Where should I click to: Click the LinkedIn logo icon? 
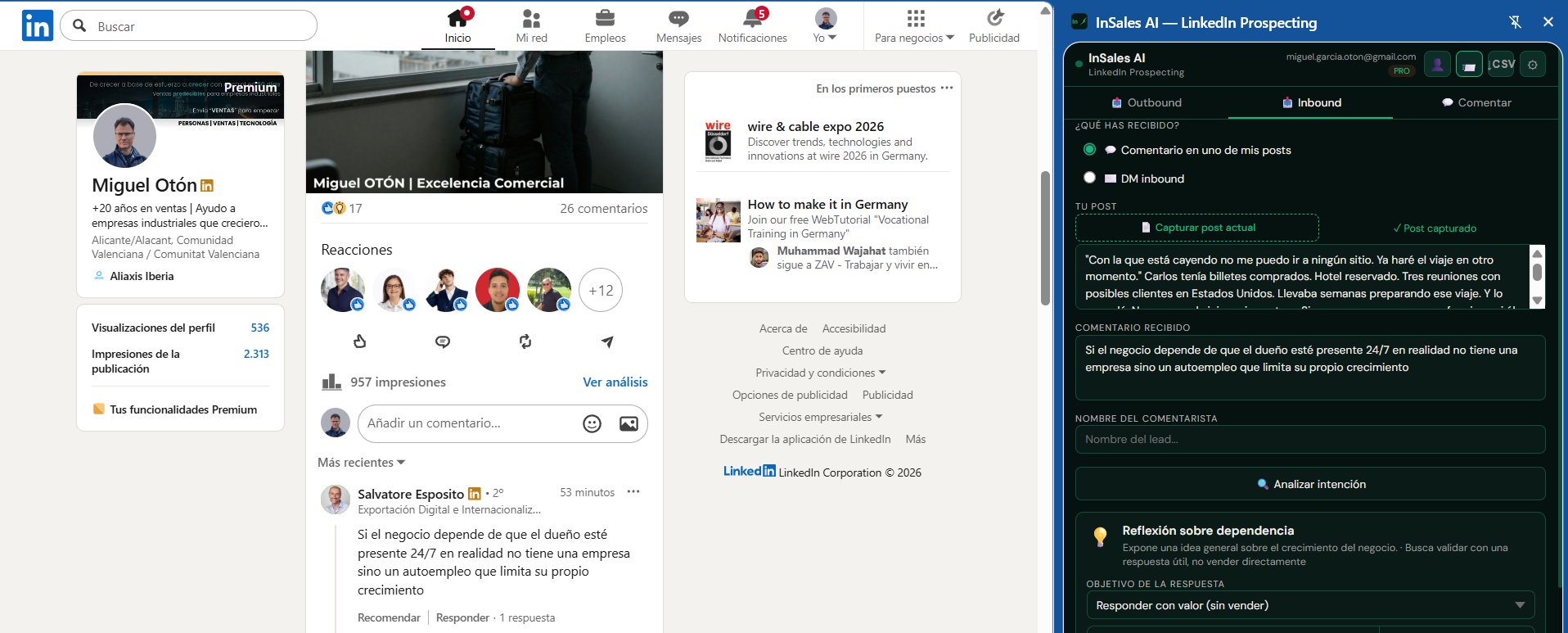38,26
